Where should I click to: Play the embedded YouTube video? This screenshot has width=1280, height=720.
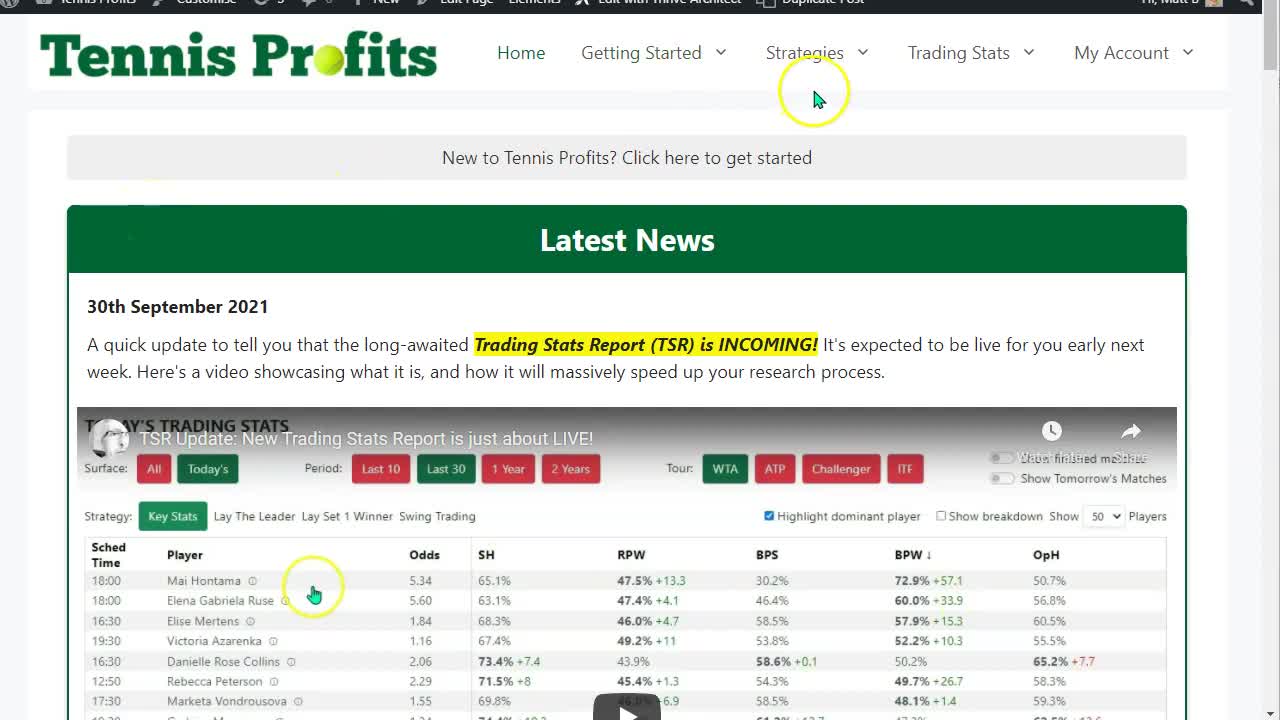627,708
